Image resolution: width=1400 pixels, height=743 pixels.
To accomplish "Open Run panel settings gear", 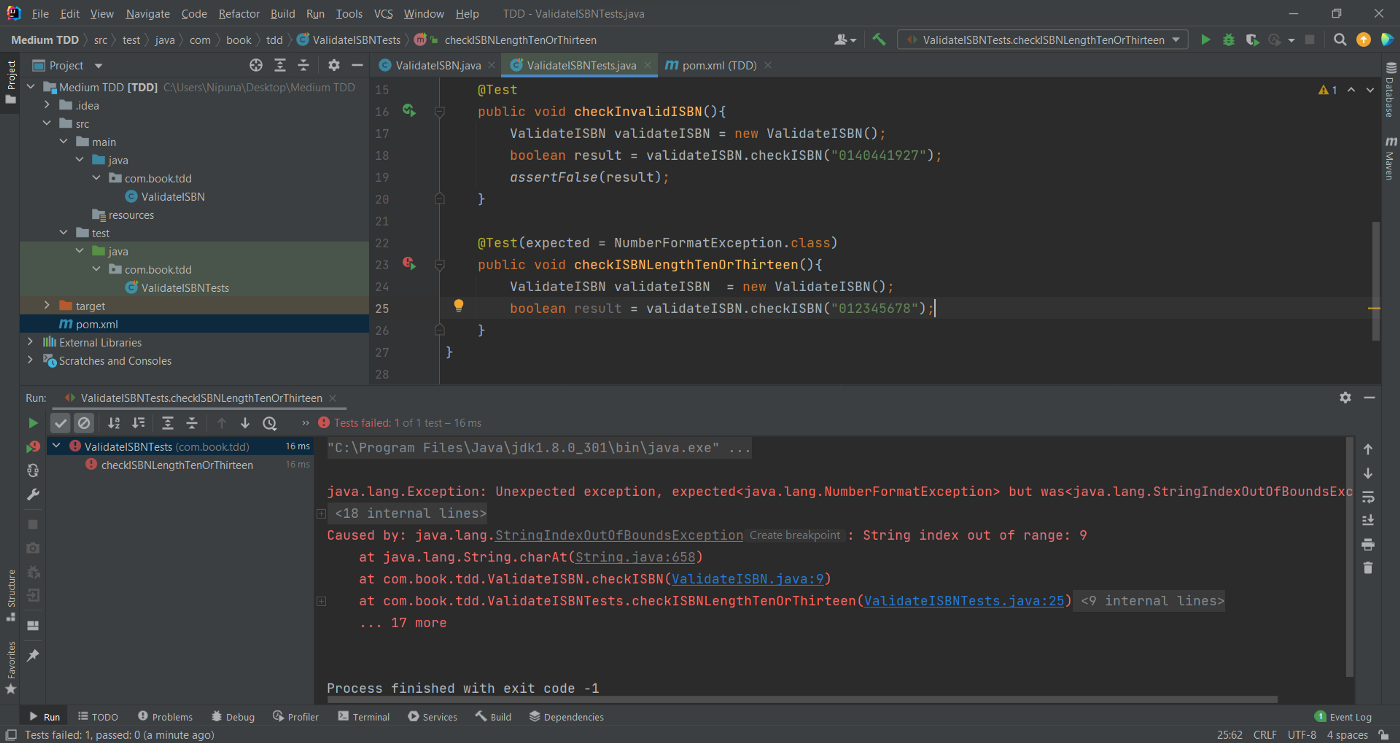I will pos(1345,397).
